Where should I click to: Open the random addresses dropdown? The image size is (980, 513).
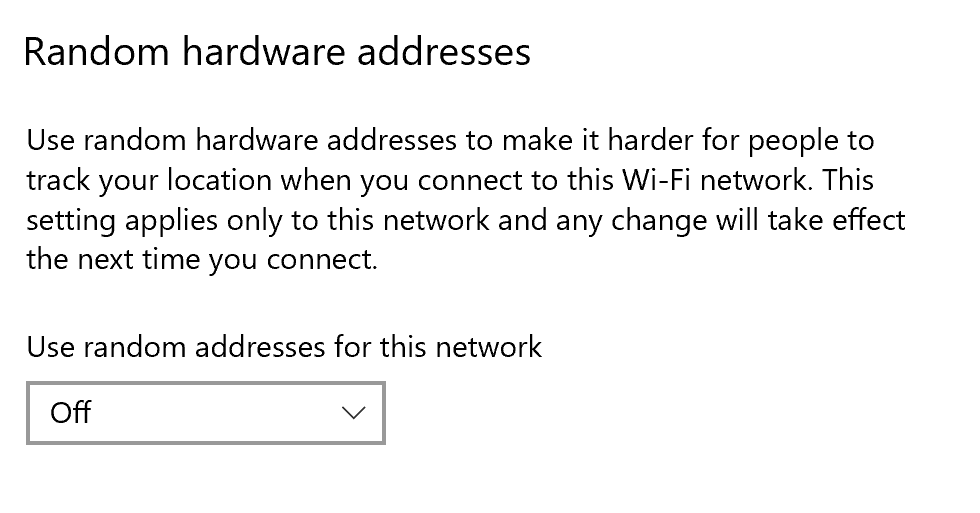[x=205, y=412]
